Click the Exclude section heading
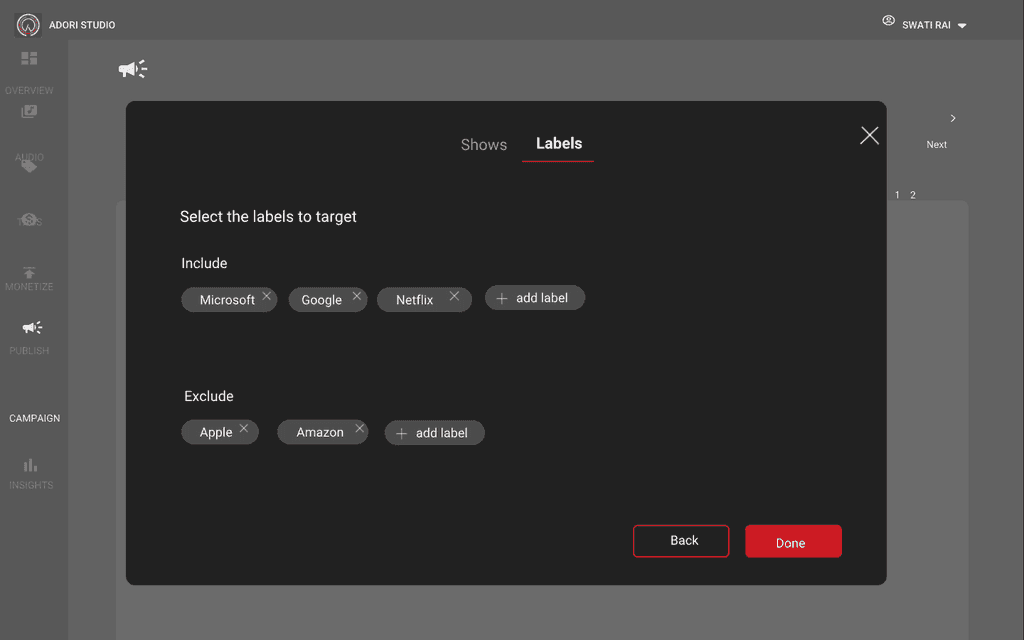 point(209,396)
